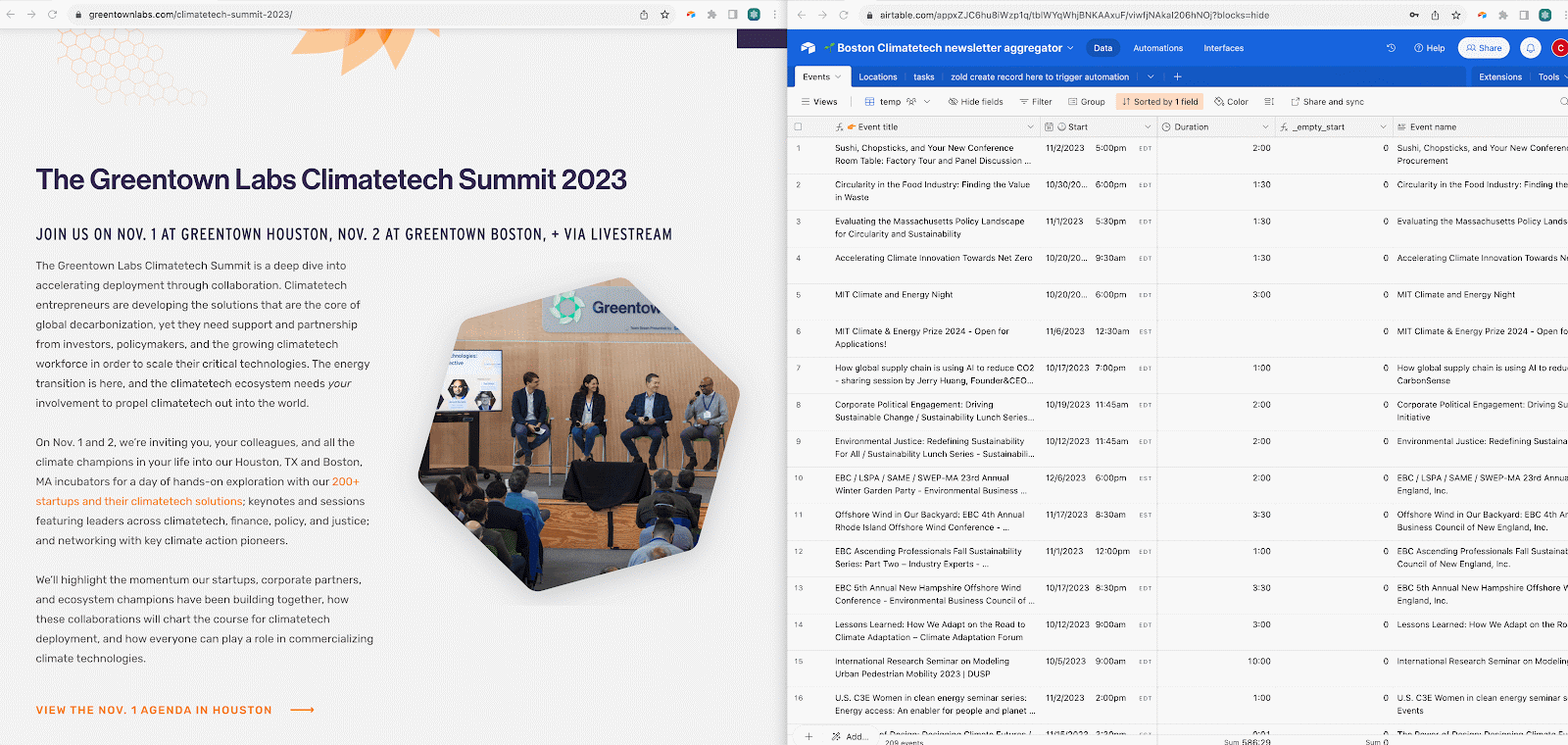
Task: Open the temp view dropdown chevron
Action: (927, 102)
